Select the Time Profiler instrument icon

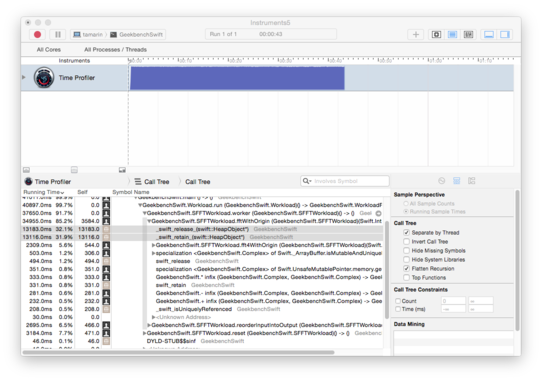pyautogui.click(x=44, y=77)
